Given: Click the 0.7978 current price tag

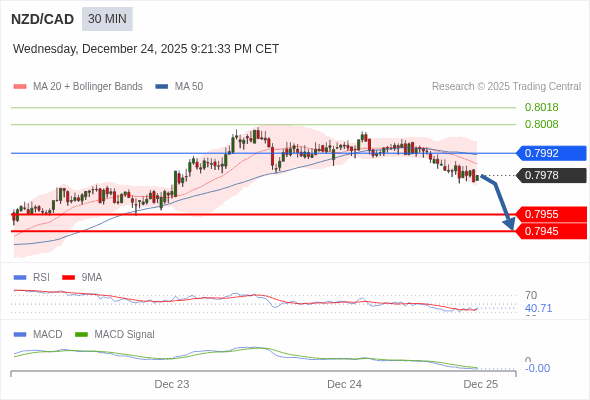Looking at the screenshot, I should coord(551,175).
